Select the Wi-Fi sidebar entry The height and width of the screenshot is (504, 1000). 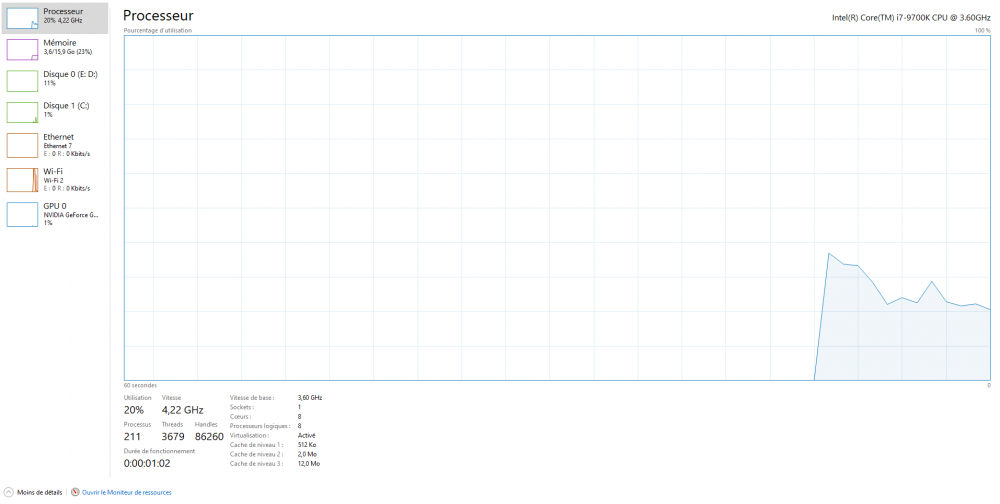[54, 180]
